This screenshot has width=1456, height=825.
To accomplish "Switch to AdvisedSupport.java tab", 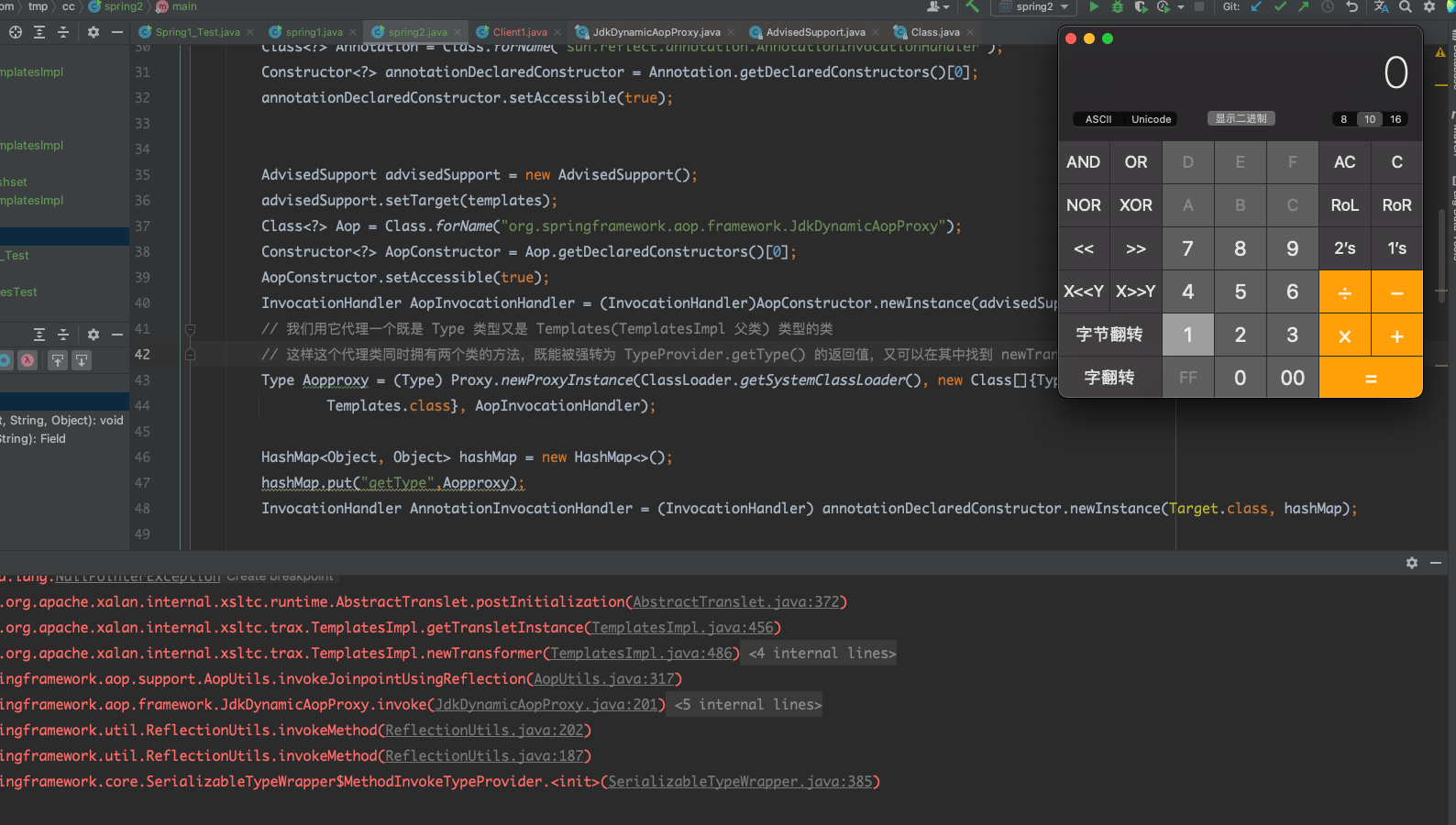I will (815, 32).
